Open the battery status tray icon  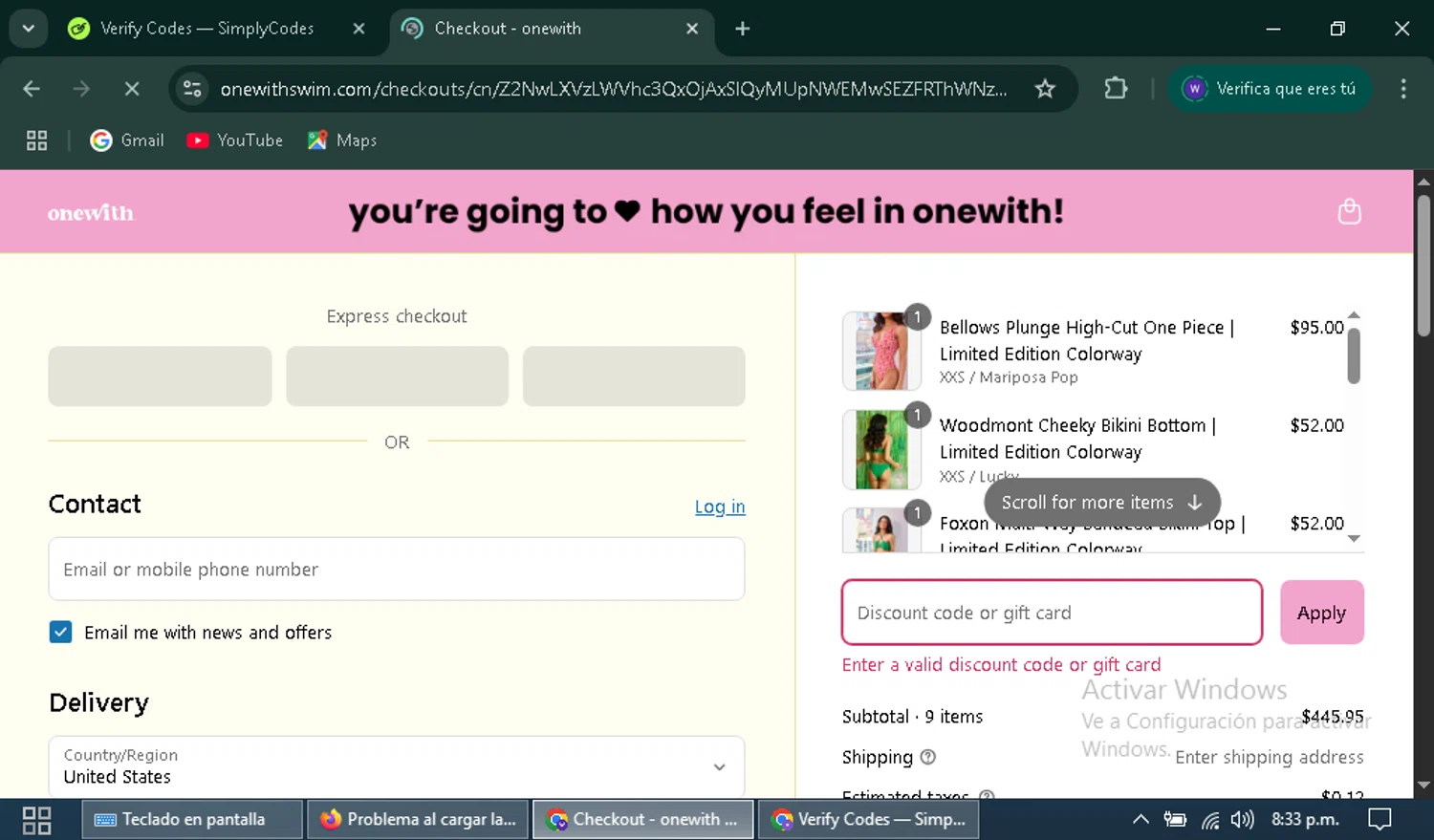[1175, 820]
